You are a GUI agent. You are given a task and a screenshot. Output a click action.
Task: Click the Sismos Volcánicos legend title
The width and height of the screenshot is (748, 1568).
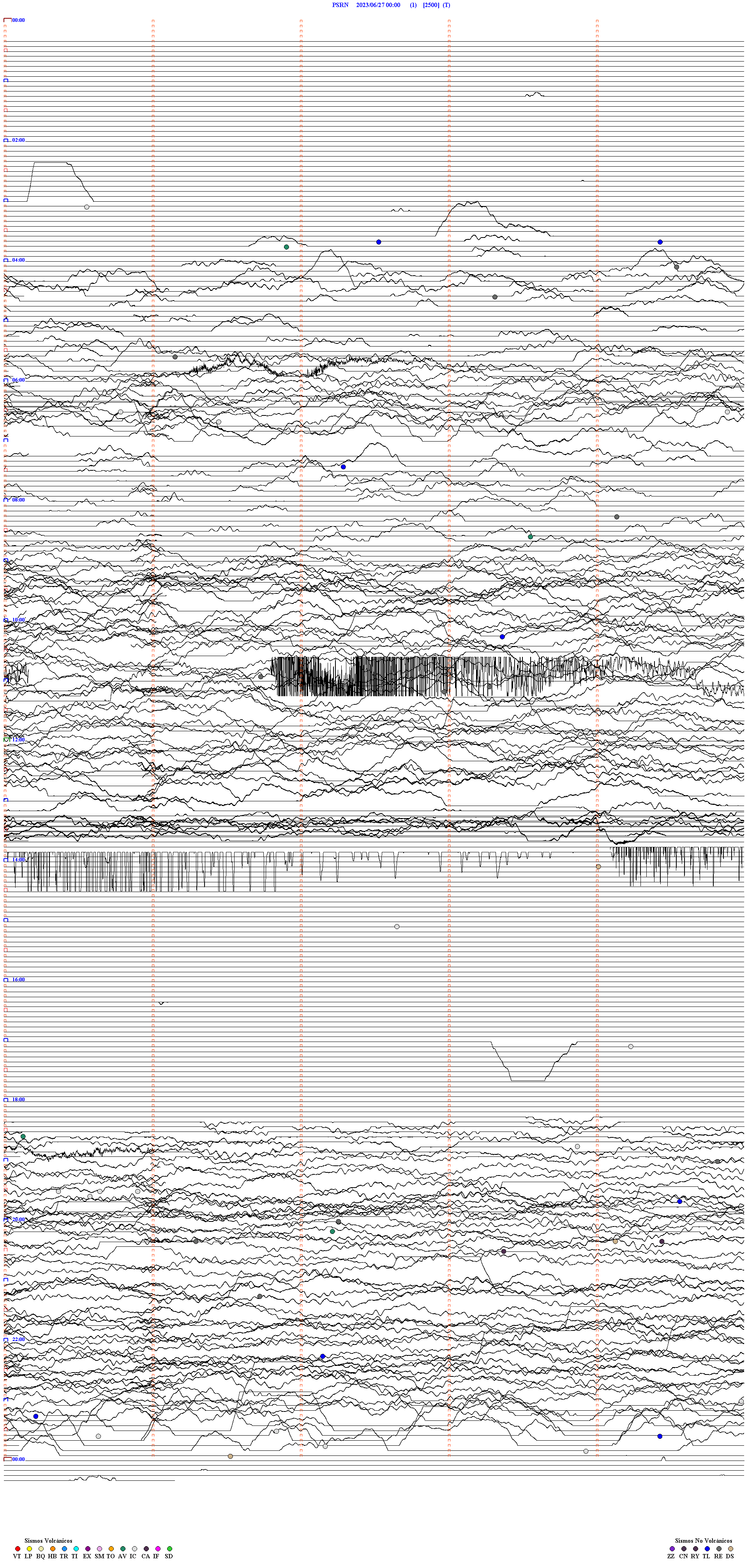(x=48, y=1541)
